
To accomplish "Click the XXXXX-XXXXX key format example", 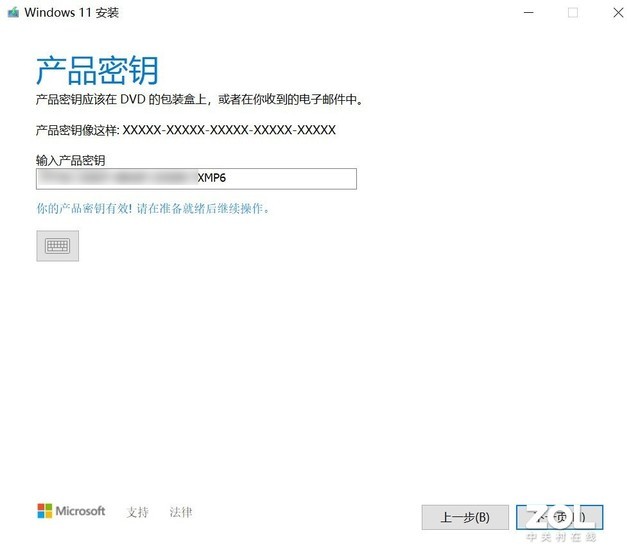I will (x=229, y=130).
